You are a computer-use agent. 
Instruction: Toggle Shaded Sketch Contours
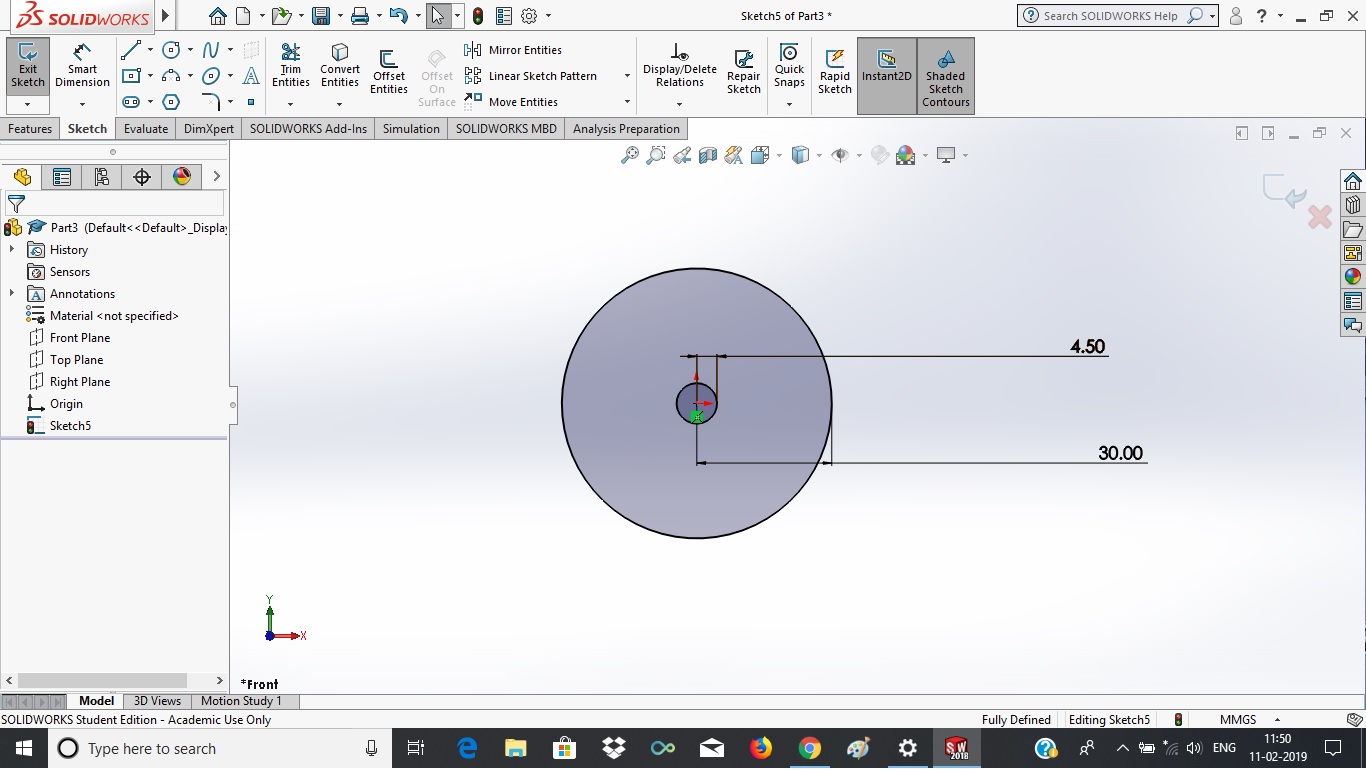tap(946, 76)
